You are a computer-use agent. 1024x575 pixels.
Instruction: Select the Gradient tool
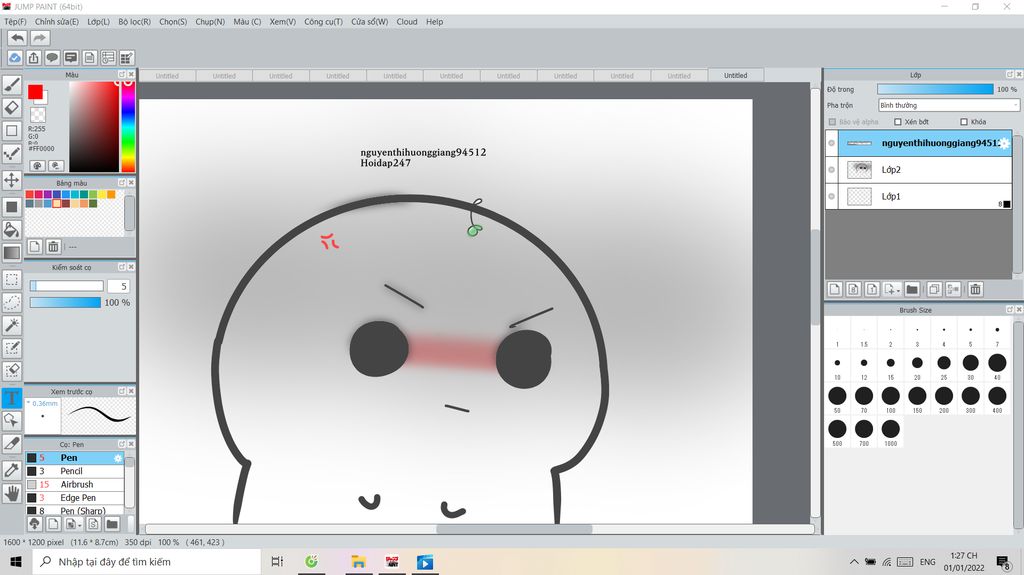[x=12, y=253]
